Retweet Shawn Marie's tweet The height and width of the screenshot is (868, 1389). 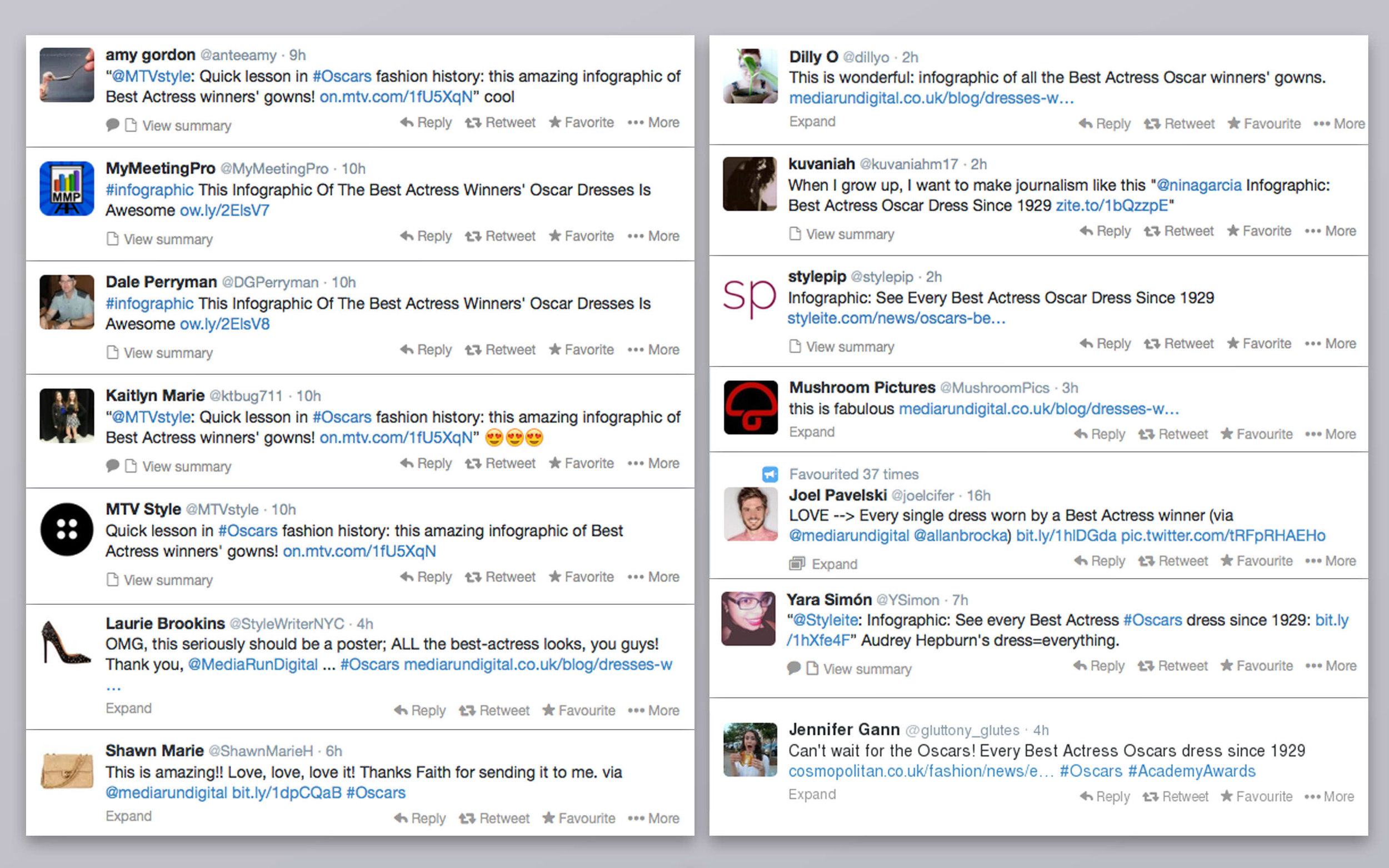[494, 818]
